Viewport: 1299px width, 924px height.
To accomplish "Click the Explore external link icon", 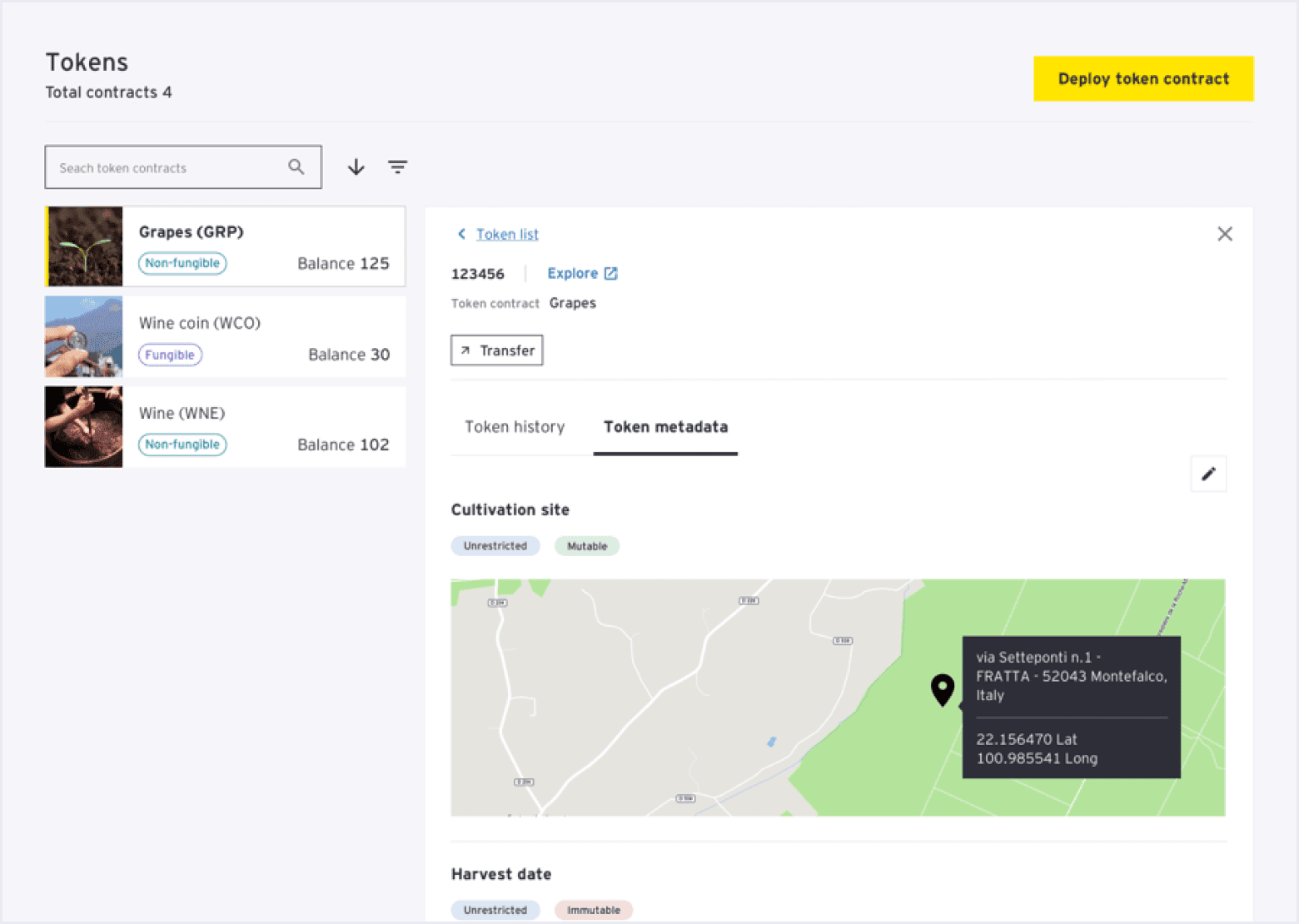I will click(x=610, y=274).
